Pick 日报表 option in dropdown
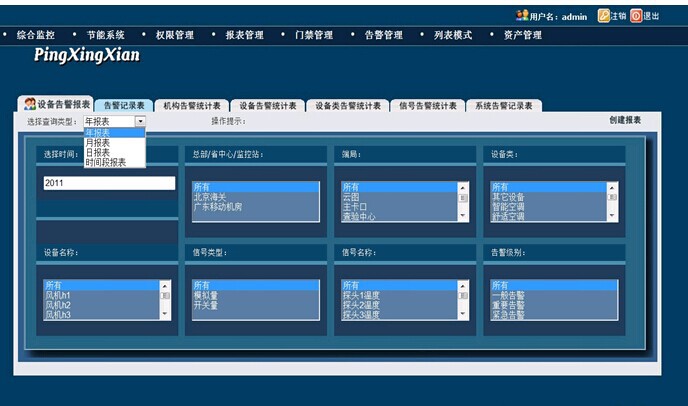This screenshot has width=688, height=406. point(98,152)
